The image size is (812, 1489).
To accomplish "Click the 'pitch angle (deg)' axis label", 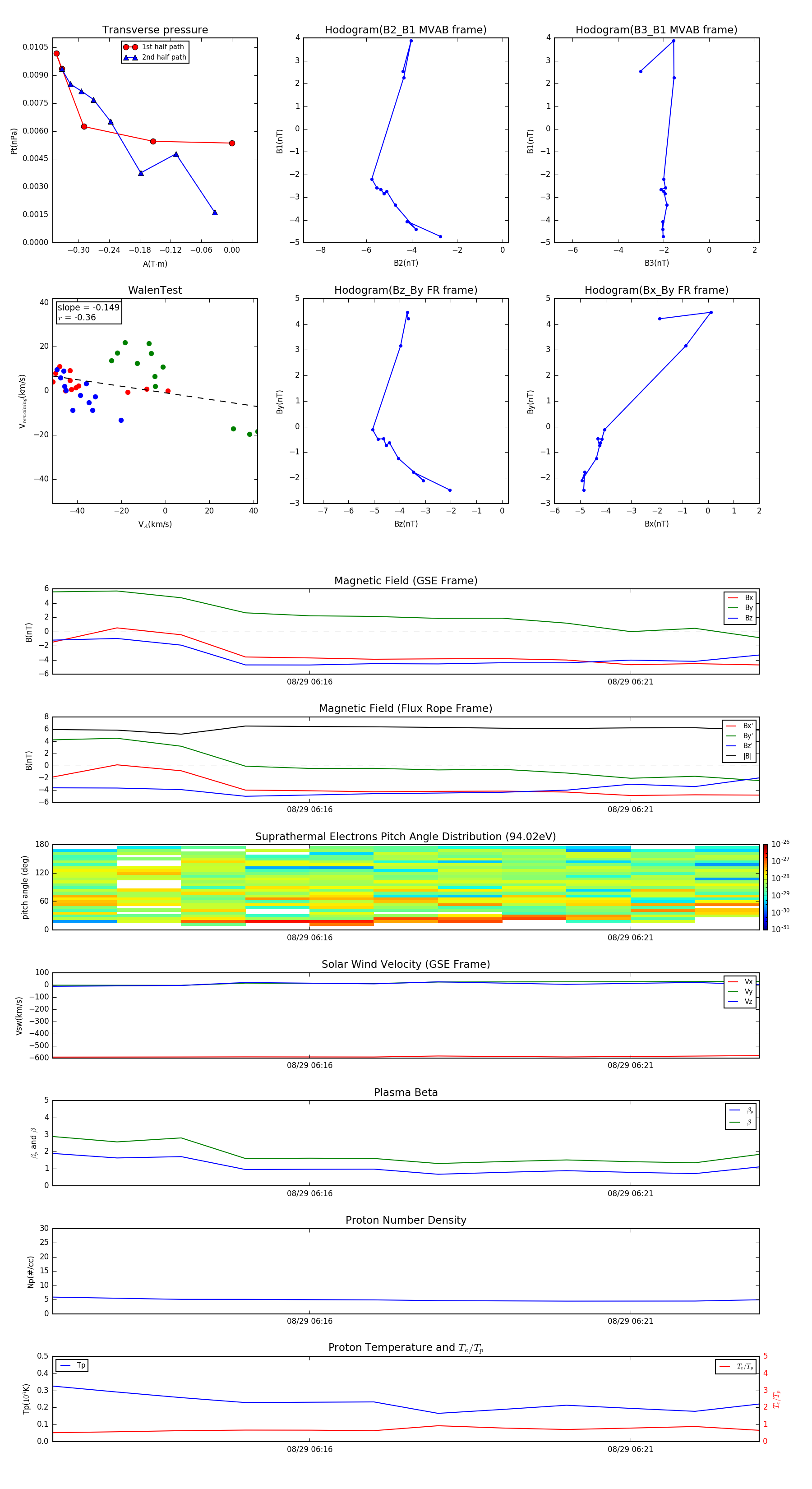I will (25, 887).
